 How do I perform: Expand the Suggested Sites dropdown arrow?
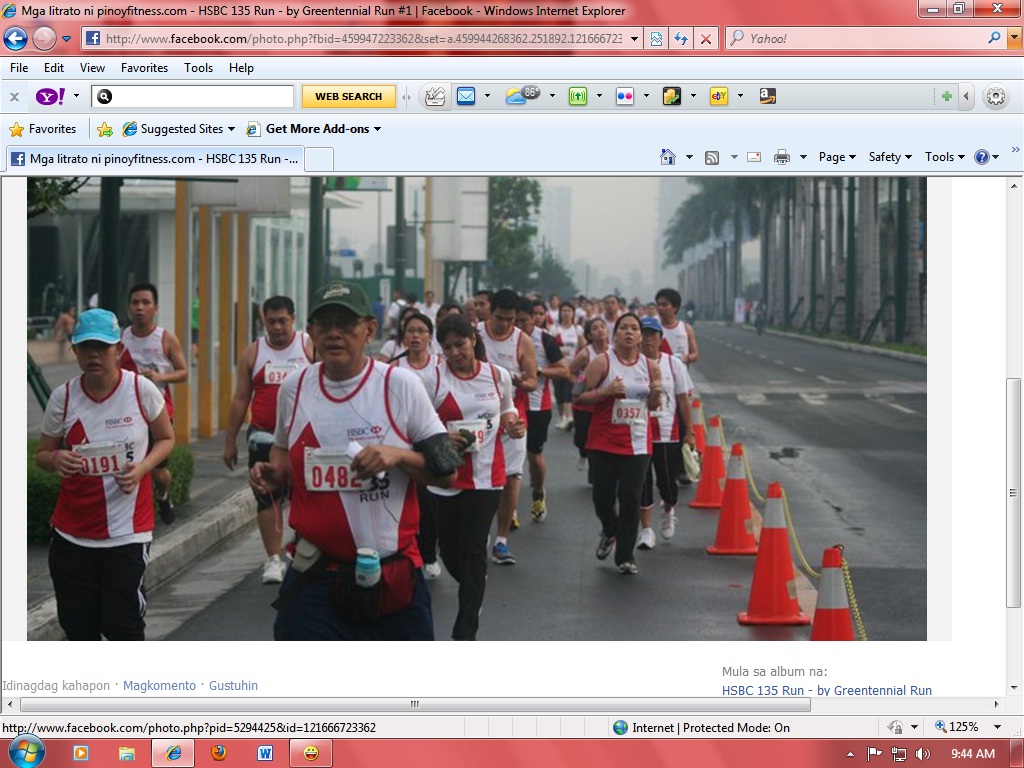click(231, 128)
